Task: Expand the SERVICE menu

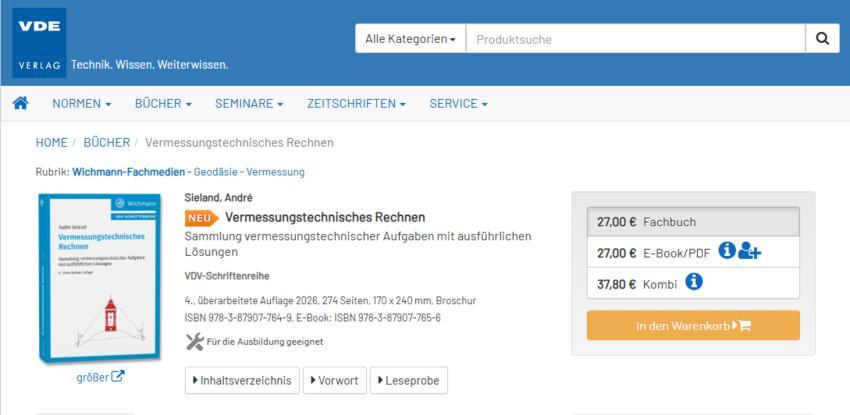Action: point(459,103)
